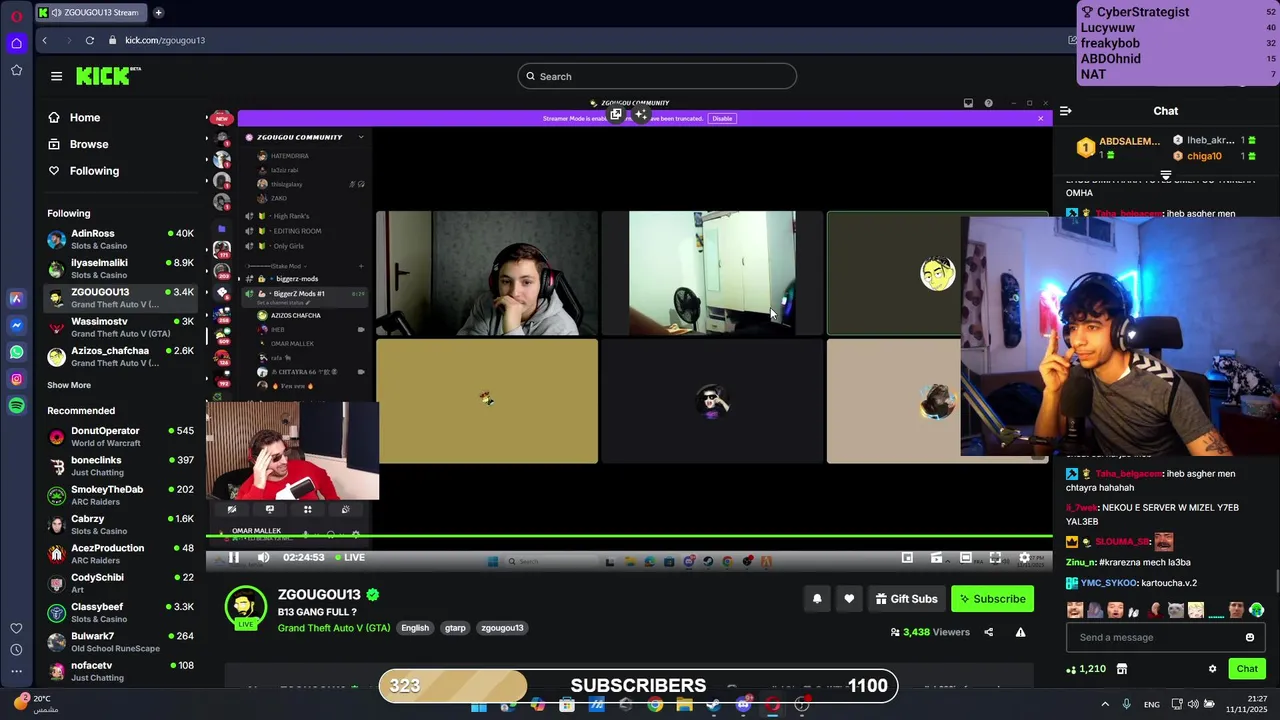Open Spotify in Opera sidebar
This screenshot has height=720, width=1280.
(x=16, y=406)
